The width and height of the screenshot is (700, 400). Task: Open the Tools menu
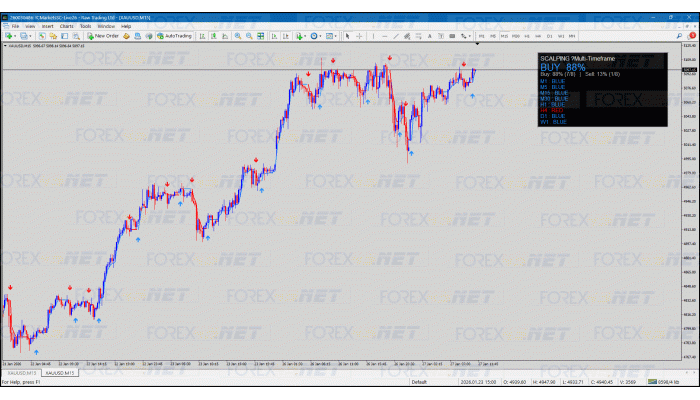tap(86, 26)
